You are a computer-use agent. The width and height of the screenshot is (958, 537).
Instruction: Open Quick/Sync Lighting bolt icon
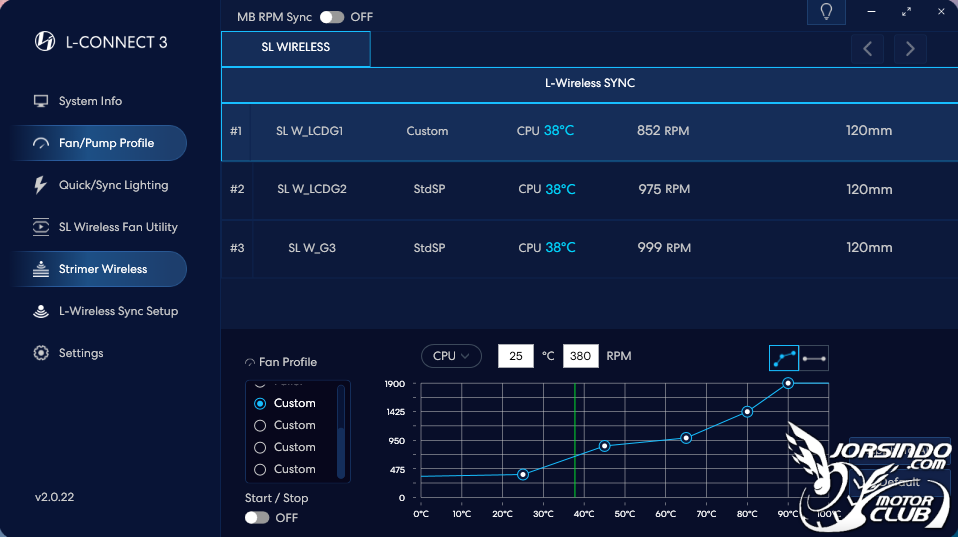[40, 185]
